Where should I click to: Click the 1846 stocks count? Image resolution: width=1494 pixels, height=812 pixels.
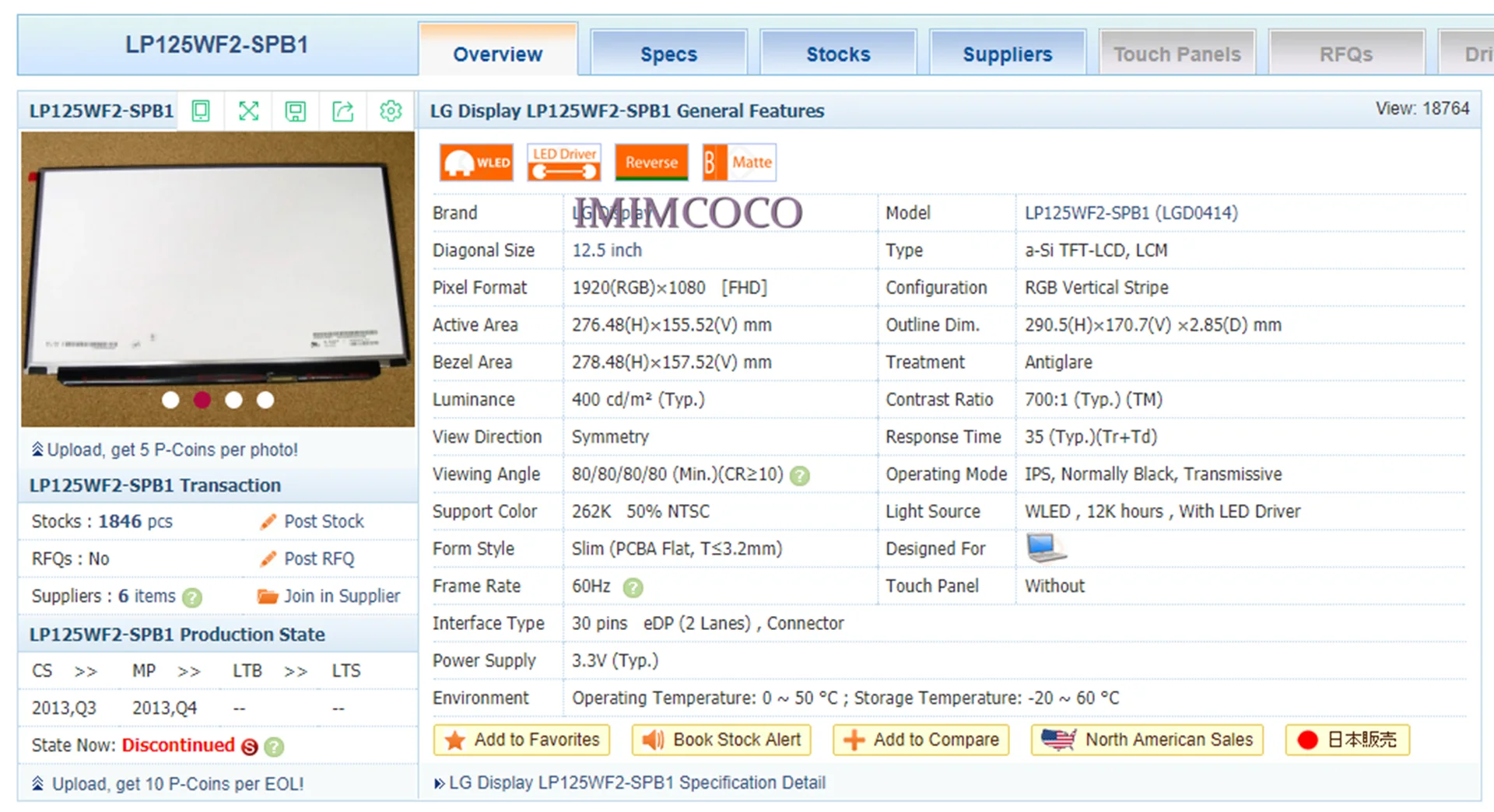(x=120, y=521)
